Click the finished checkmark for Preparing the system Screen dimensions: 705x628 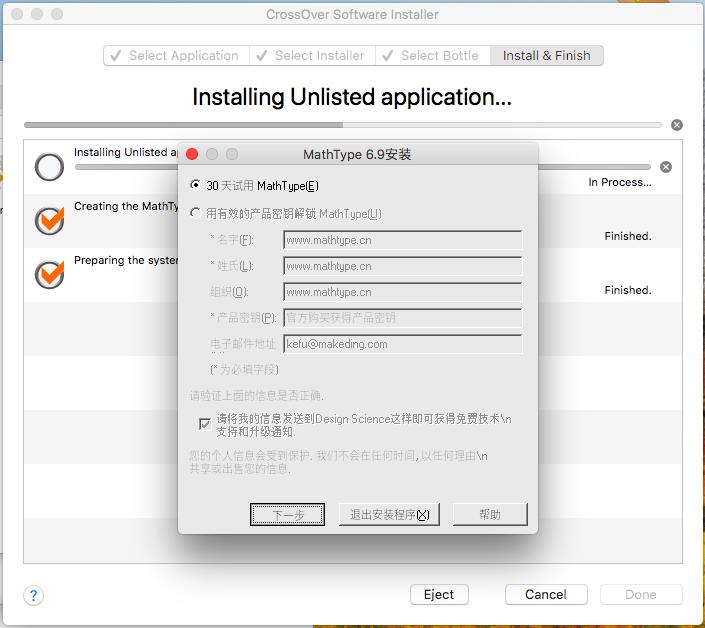click(49, 274)
